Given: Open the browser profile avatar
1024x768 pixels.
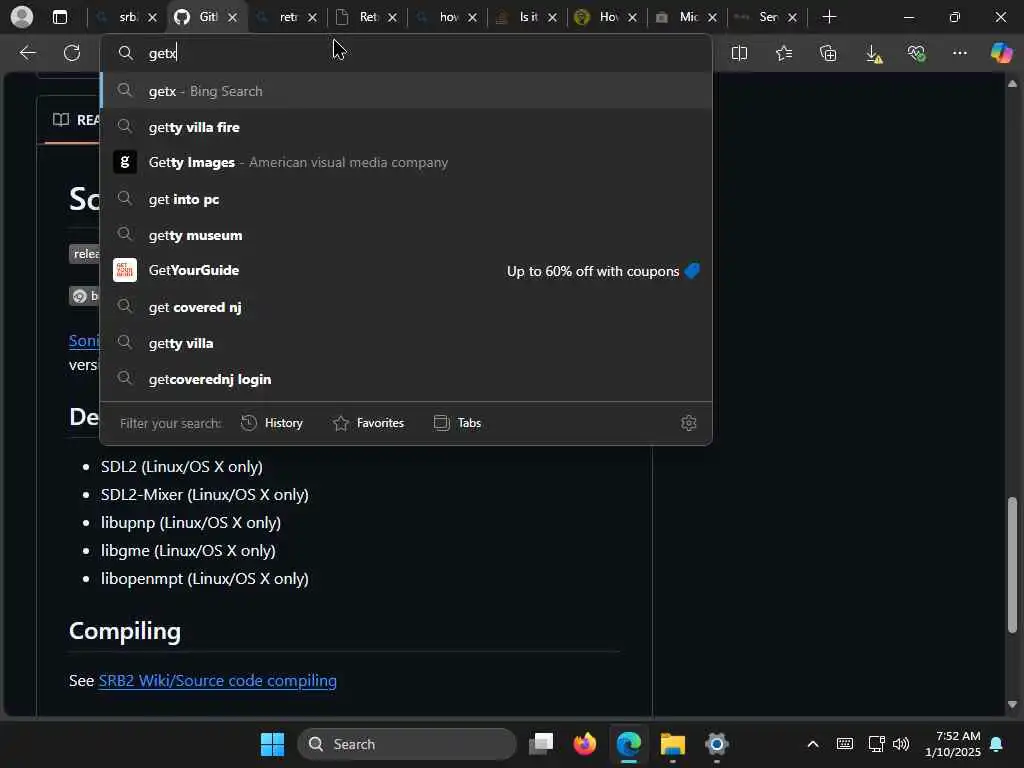Looking at the screenshot, I should click(x=22, y=17).
